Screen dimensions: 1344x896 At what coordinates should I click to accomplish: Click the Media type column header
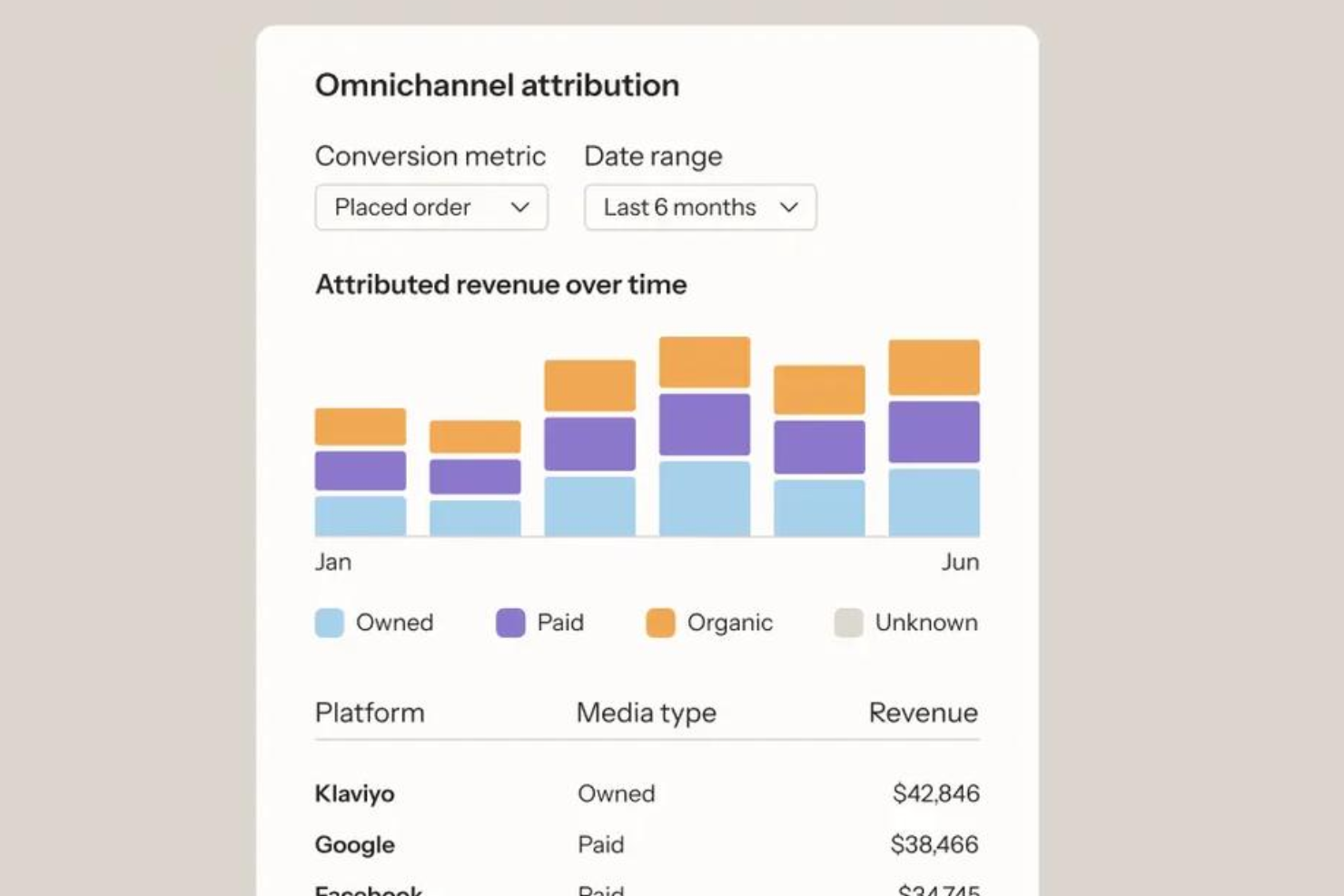pos(645,713)
